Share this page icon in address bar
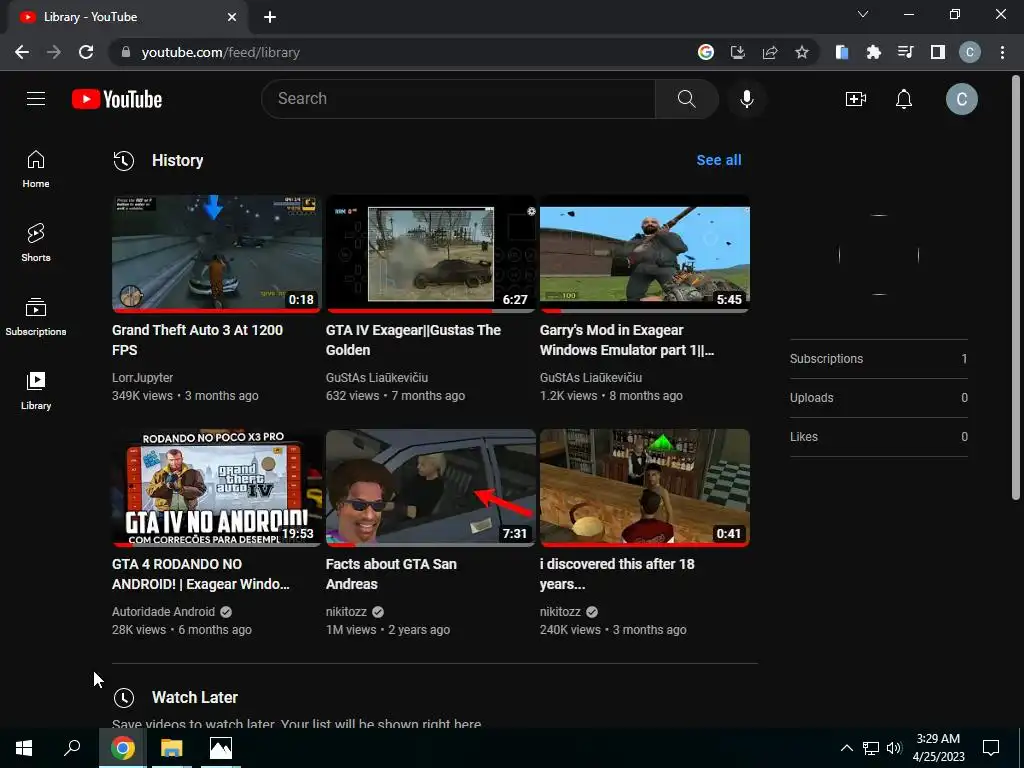1024x768 pixels. pyautogui.click(x=770, y=52)
